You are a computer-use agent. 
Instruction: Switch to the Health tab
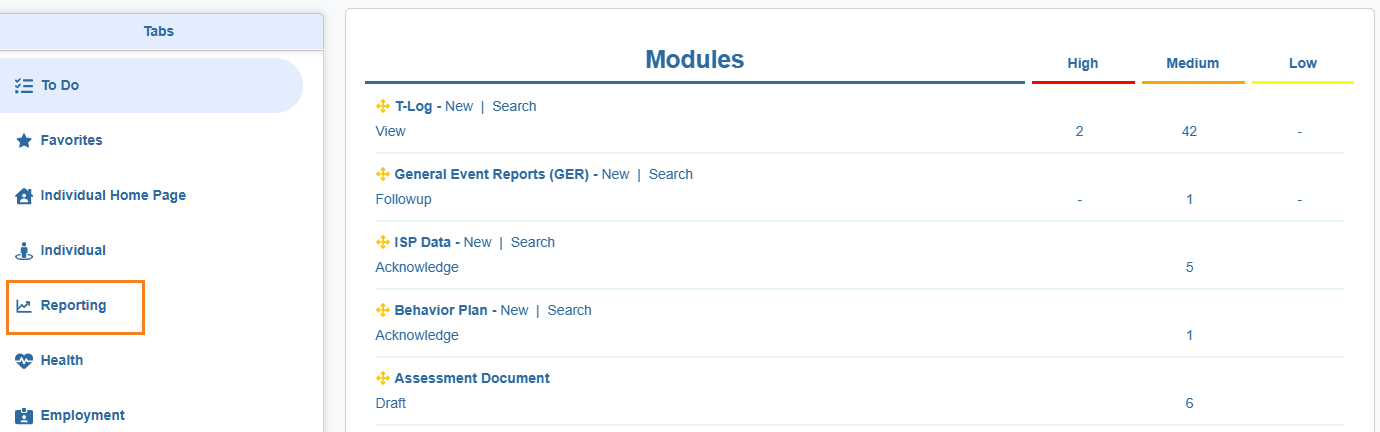[x=62, y=361]
